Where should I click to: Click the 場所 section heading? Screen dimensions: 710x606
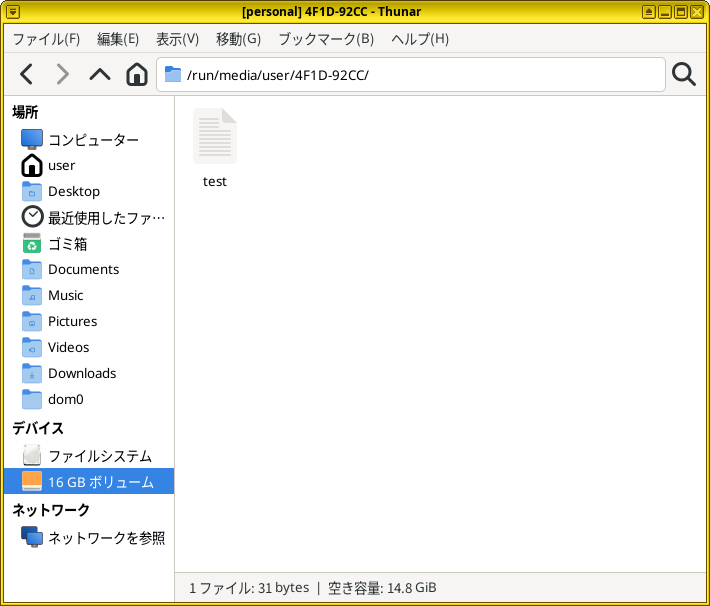(x=25, y=112)
